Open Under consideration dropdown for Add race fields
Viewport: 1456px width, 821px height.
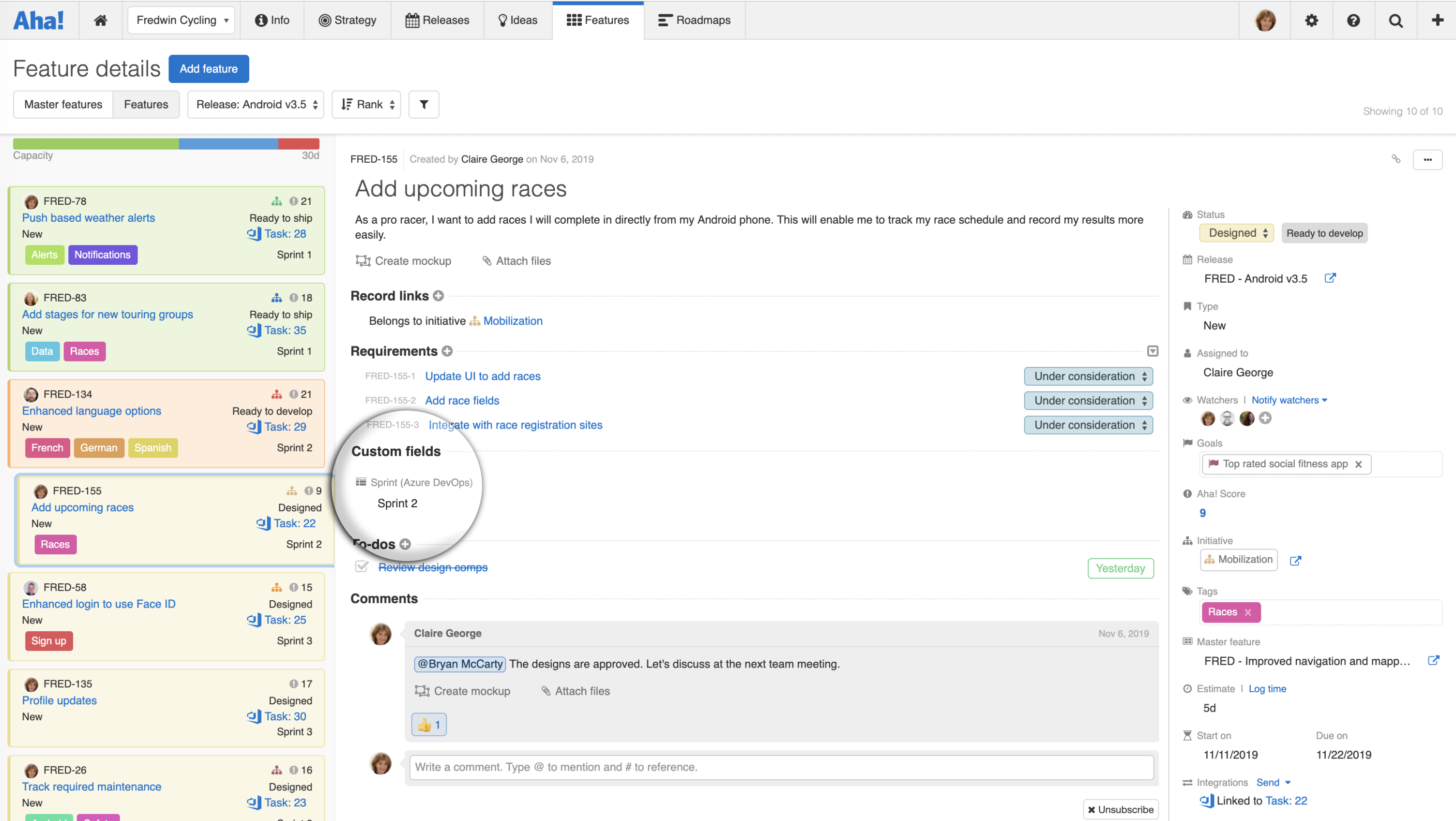[x=1088, y=400]
